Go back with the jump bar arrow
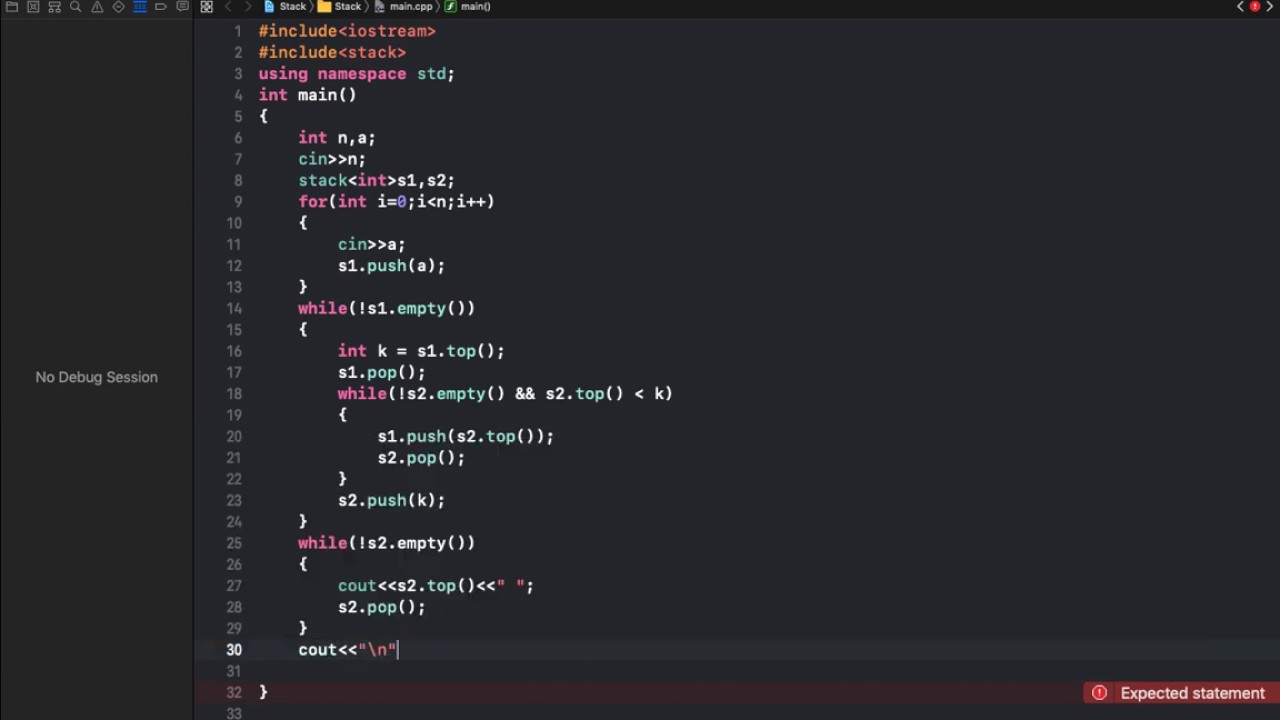1280x720 pixels. 228,7
